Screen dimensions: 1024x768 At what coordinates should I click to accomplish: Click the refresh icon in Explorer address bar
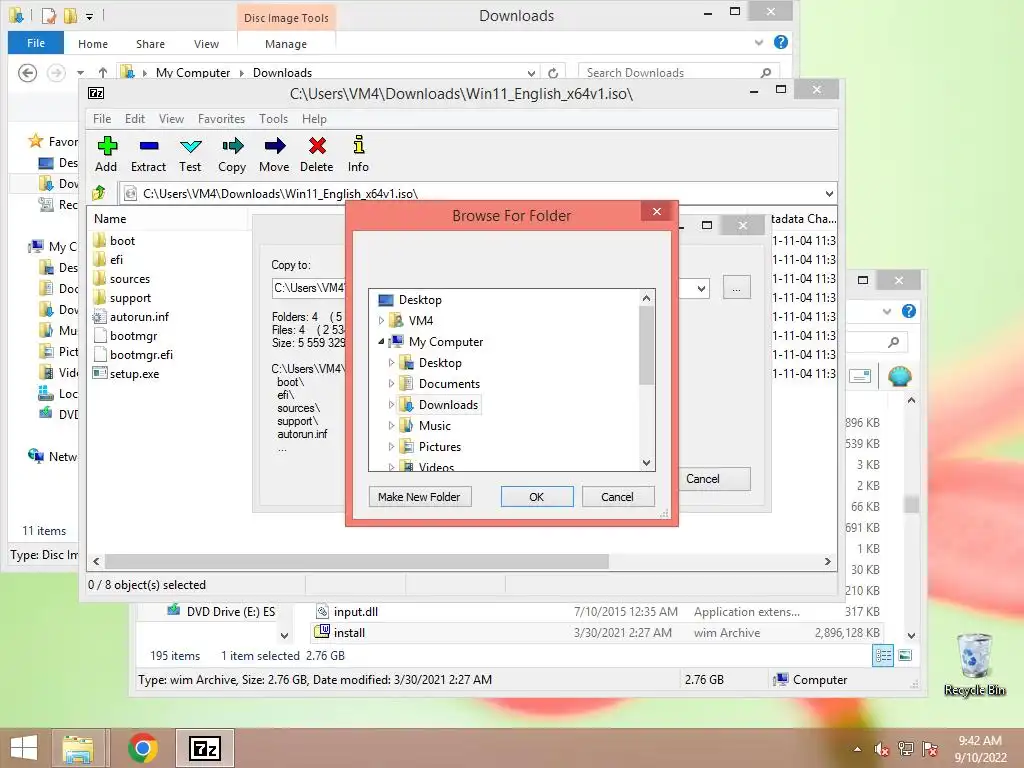(552, 73)
